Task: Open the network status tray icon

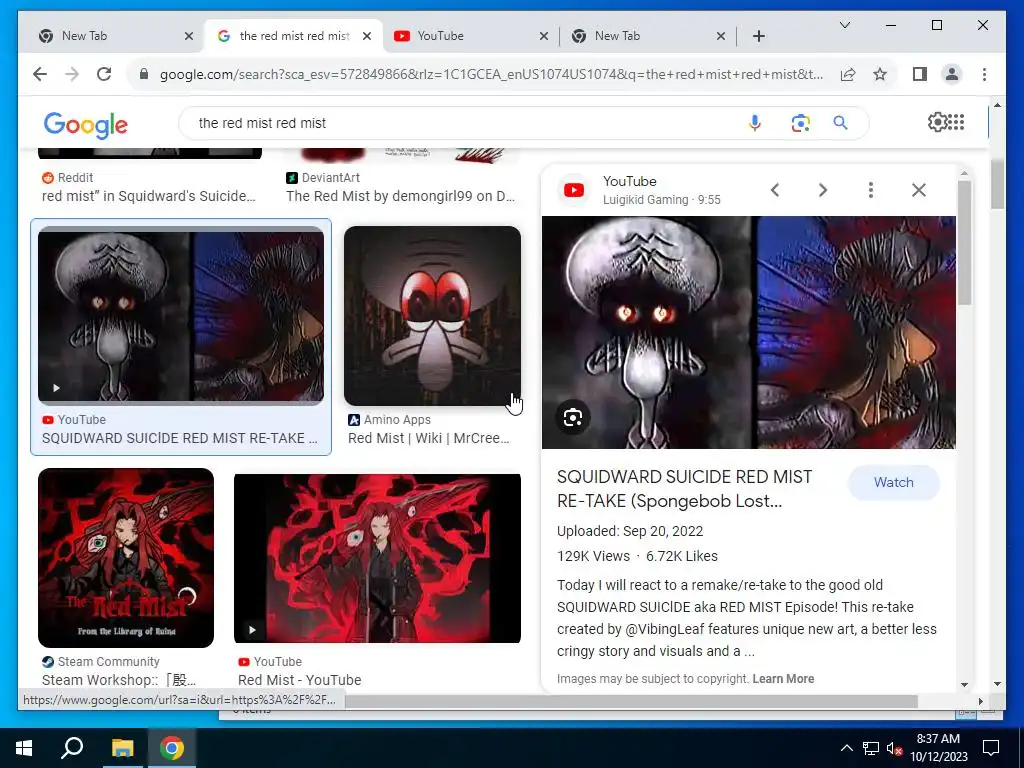Action: coord(871,748)
